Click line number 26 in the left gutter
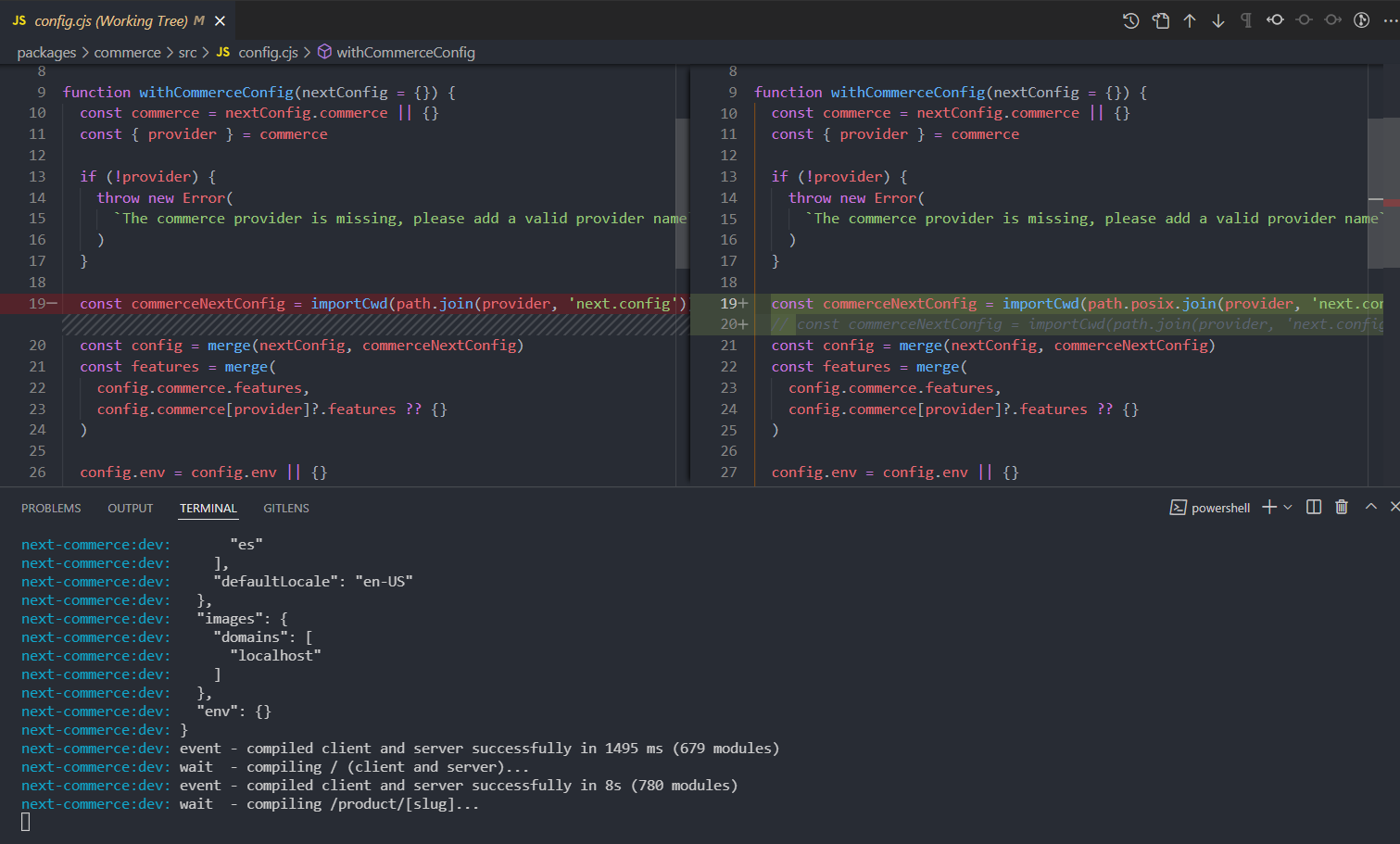 coord(37,472)
